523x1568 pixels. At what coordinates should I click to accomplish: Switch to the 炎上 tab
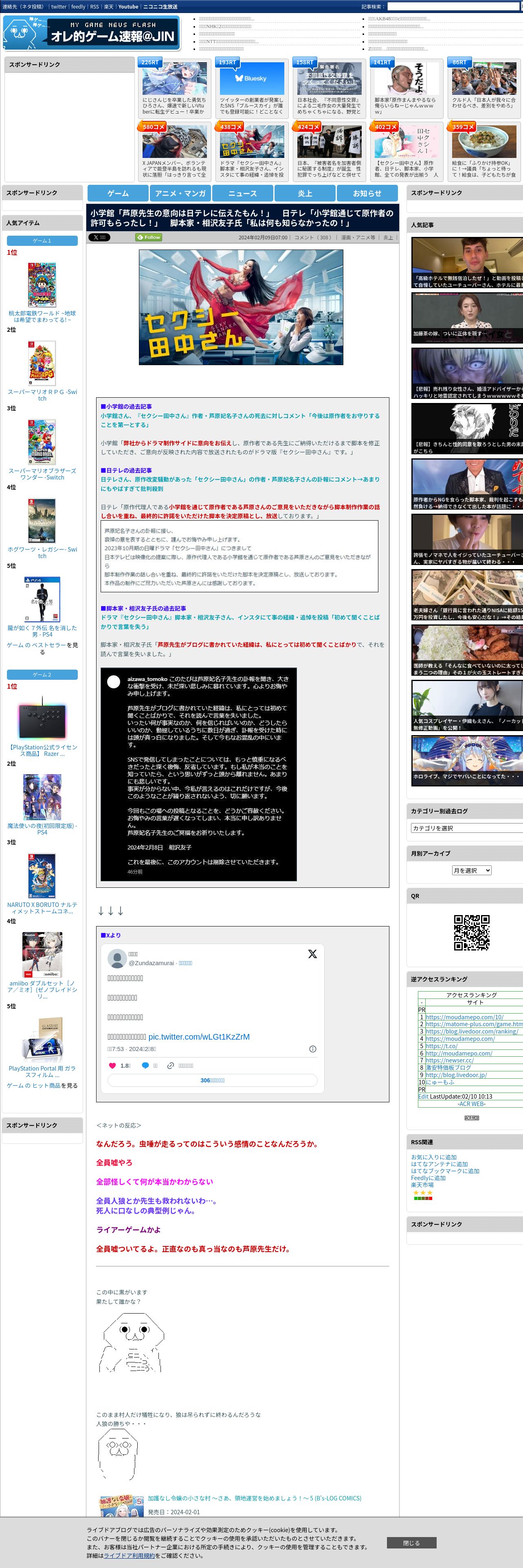(305, 193)
